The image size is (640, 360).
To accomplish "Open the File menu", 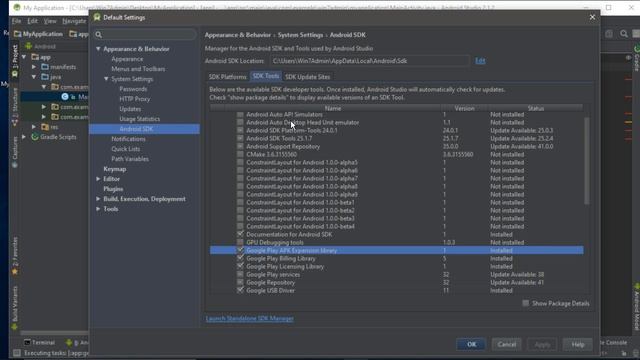I will pos(16,21).
